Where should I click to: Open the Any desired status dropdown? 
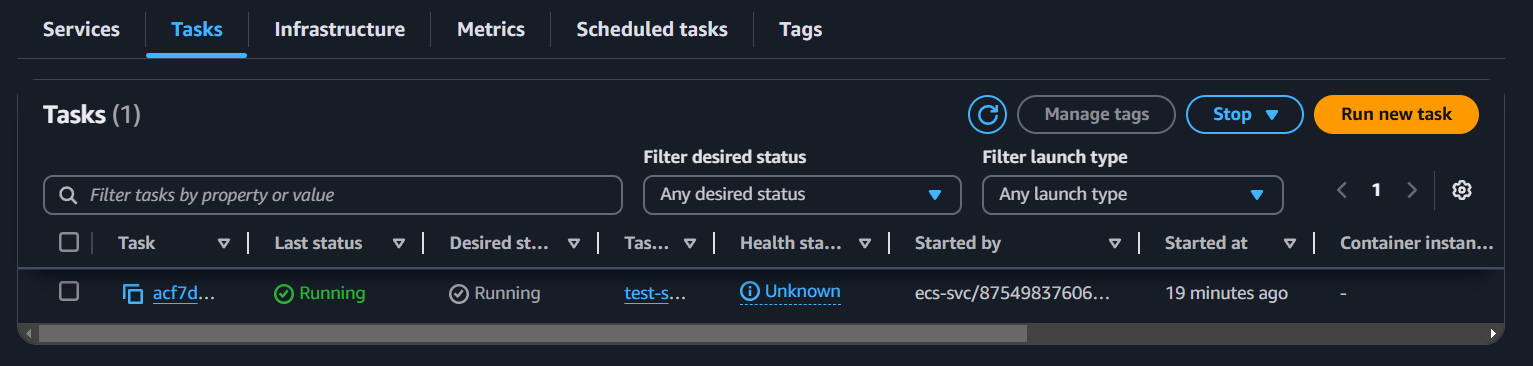(802, 194)
